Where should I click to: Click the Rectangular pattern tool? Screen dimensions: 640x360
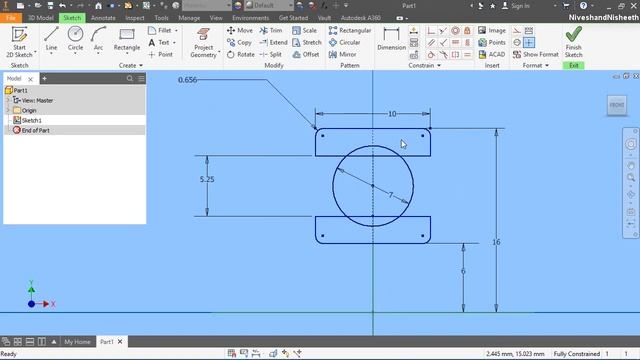coord(350,30)
